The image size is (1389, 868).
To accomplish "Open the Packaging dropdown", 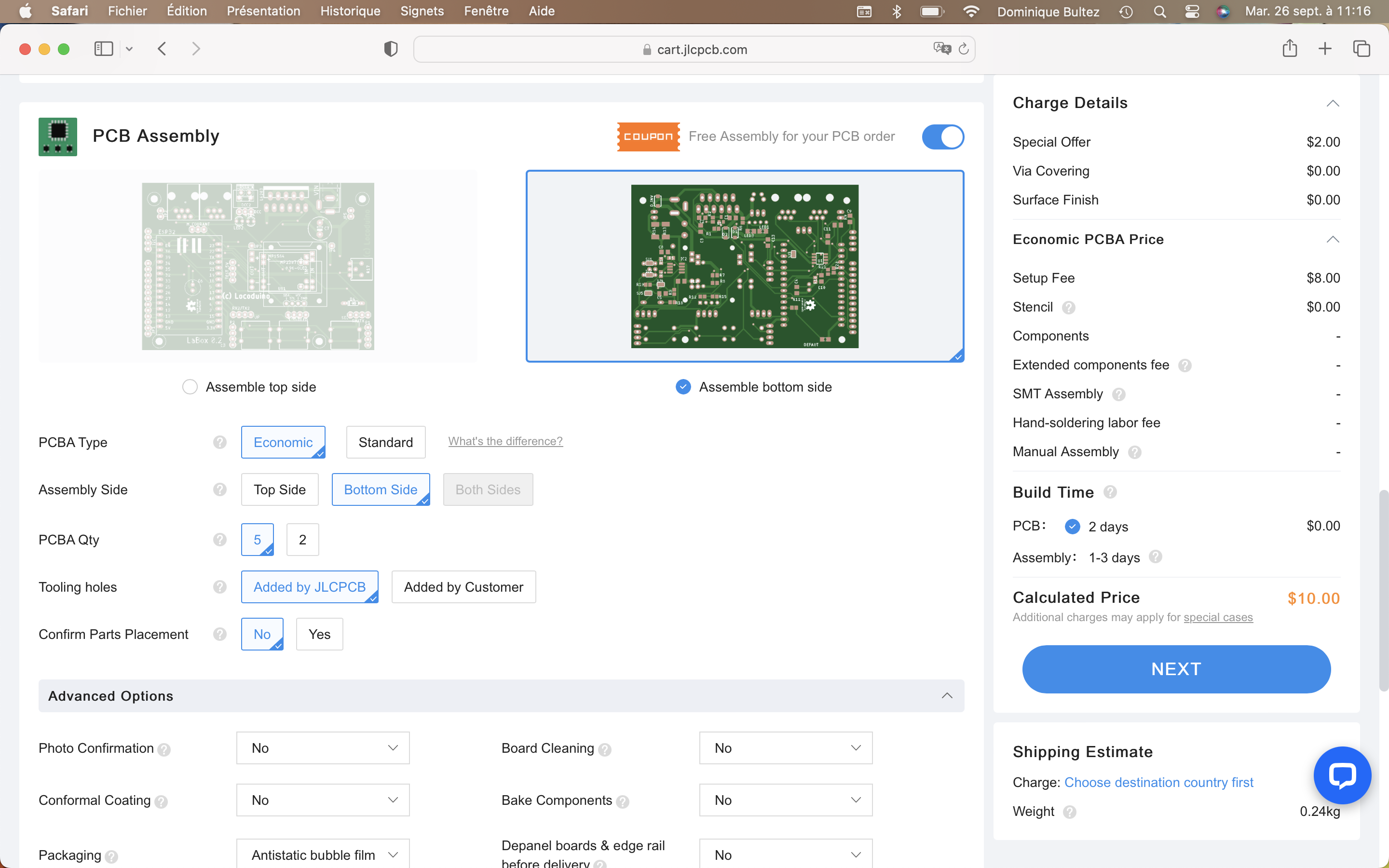I will click(x=323, y=854).
